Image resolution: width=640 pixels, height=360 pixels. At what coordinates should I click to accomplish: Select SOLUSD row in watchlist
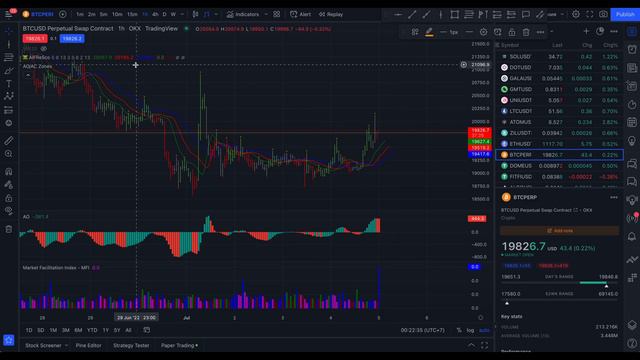click(559, 57)
